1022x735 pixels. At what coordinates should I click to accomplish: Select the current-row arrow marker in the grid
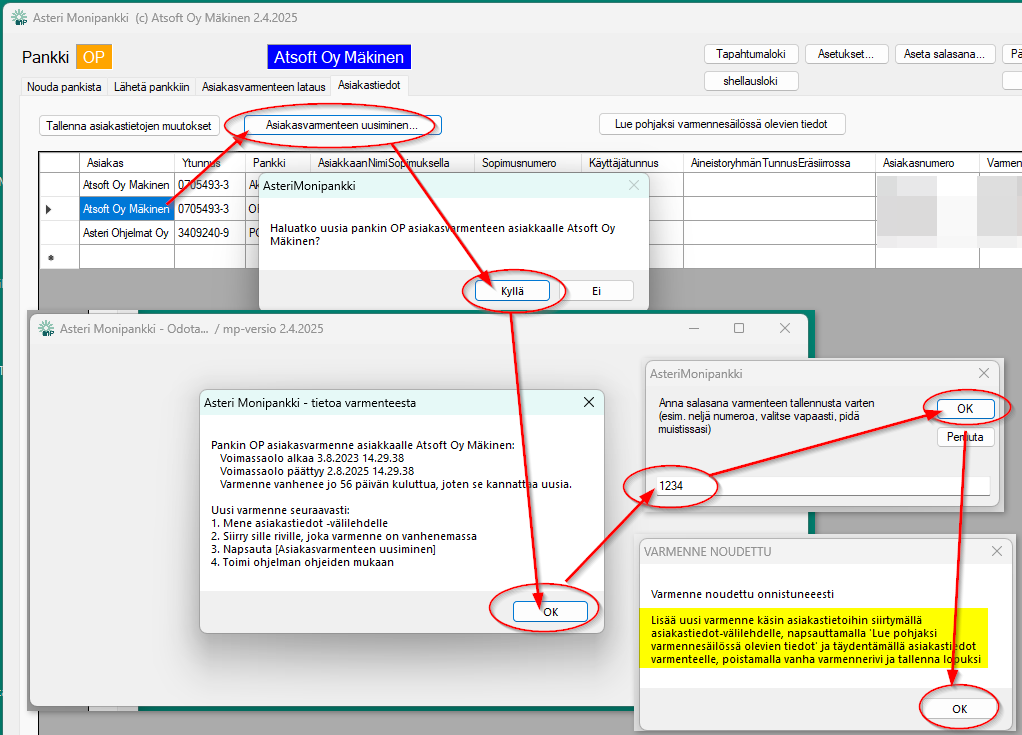(49, 209)
